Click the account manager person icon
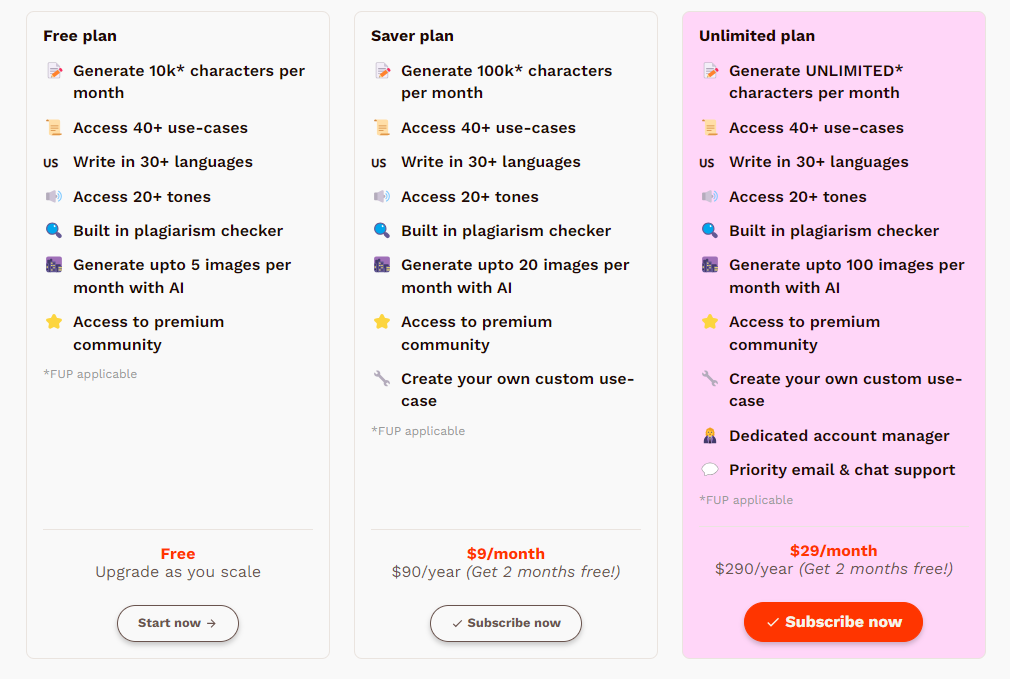 (710, 436)
